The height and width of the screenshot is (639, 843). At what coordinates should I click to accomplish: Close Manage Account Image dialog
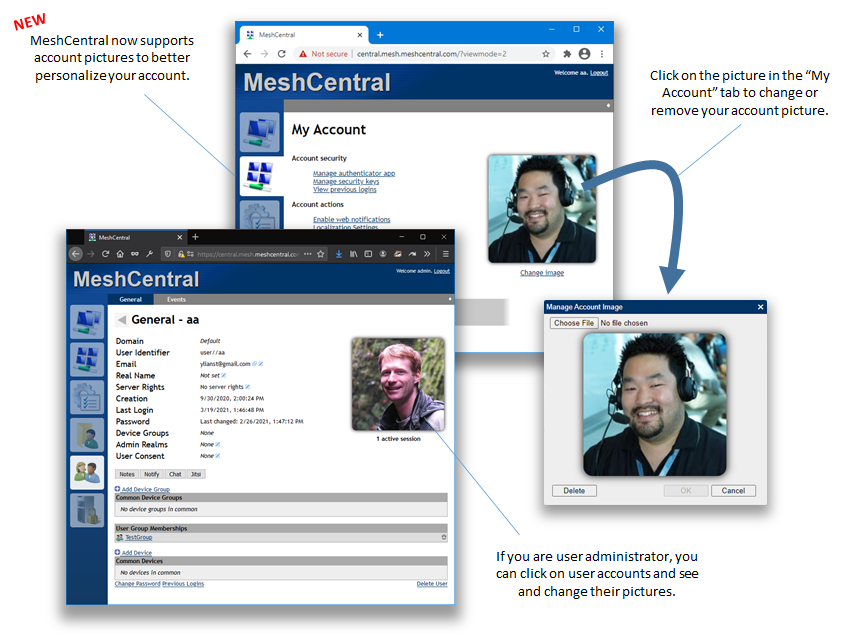point(760,307)
